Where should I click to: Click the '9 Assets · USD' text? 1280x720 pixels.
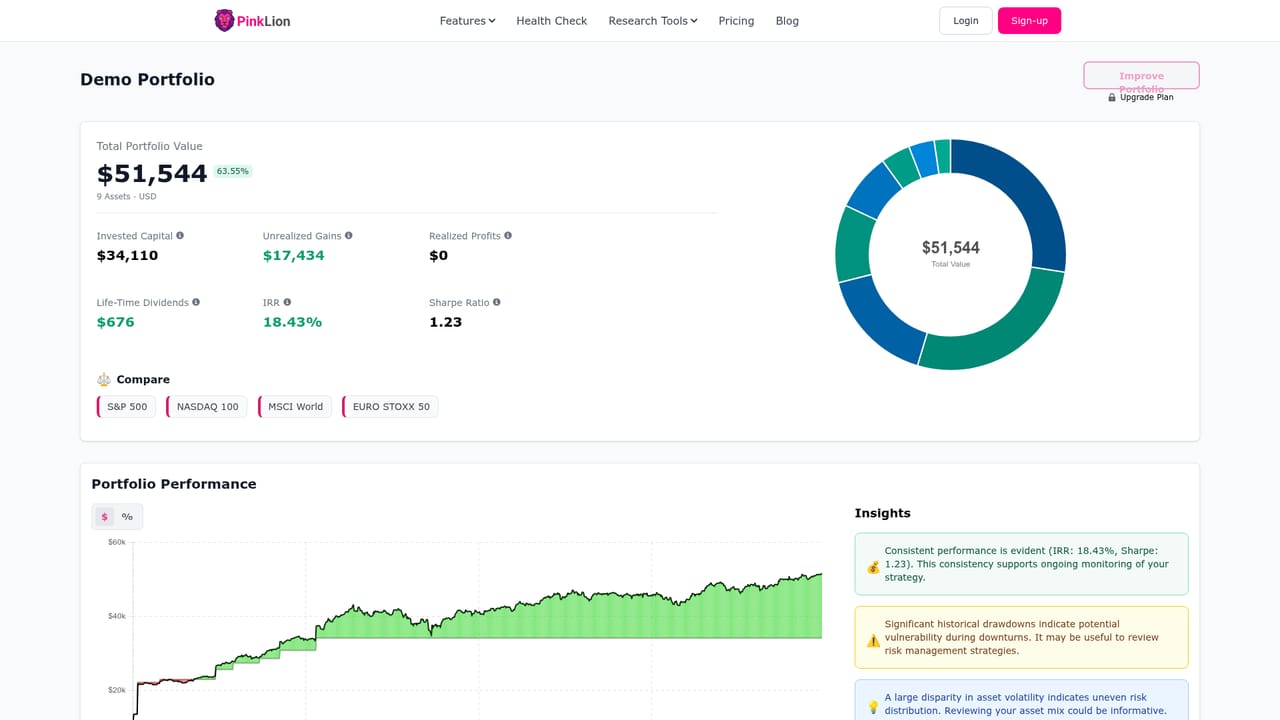(126, 197)
